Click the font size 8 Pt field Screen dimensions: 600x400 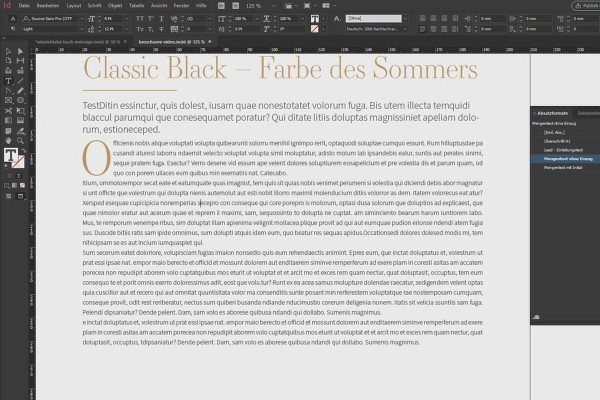(112, 18)
